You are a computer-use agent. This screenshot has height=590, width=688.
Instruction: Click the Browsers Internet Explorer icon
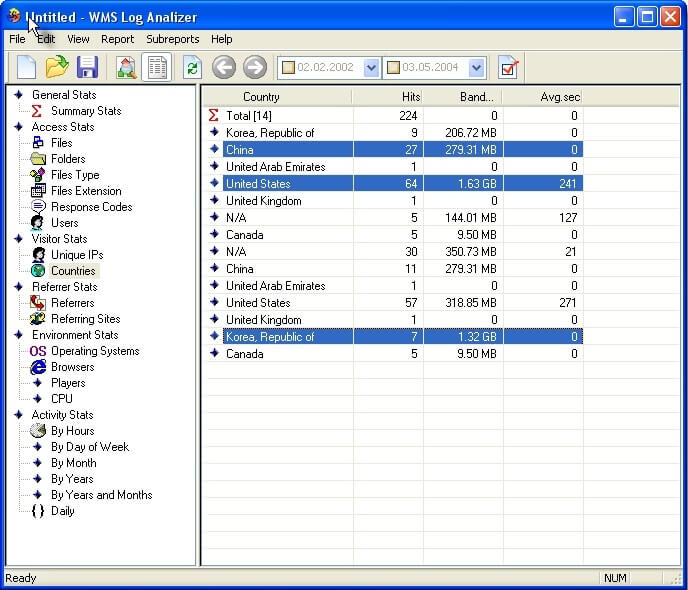click(x=38, y=367)
